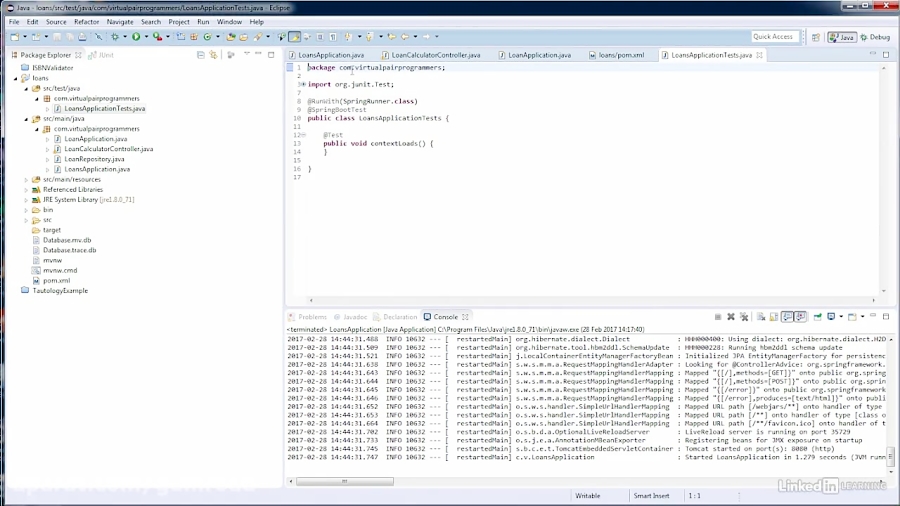
Task: Open the Refactor menu
Action: tap(86, 21)
